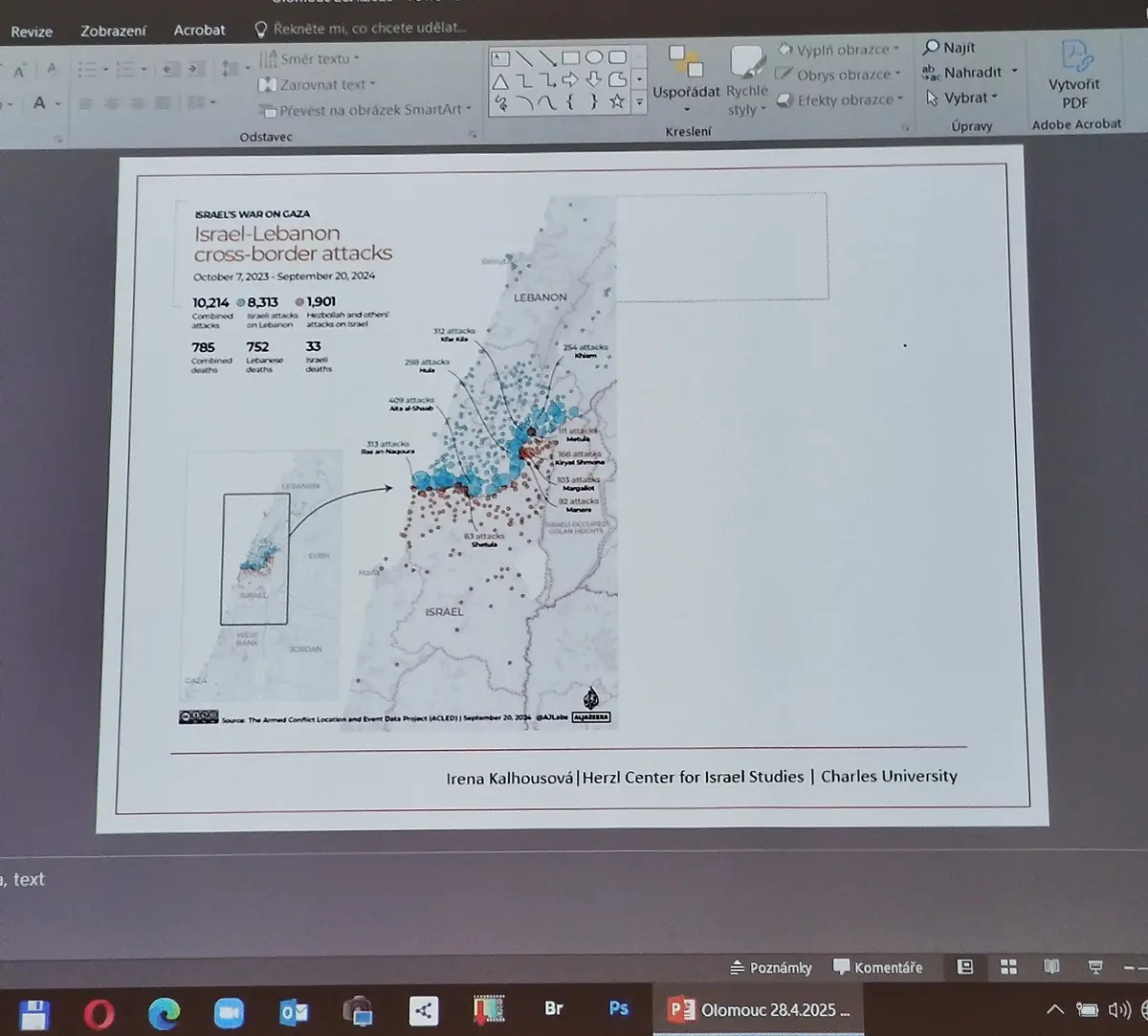
Task: Select the triangle shape
Action: [500, 81]
